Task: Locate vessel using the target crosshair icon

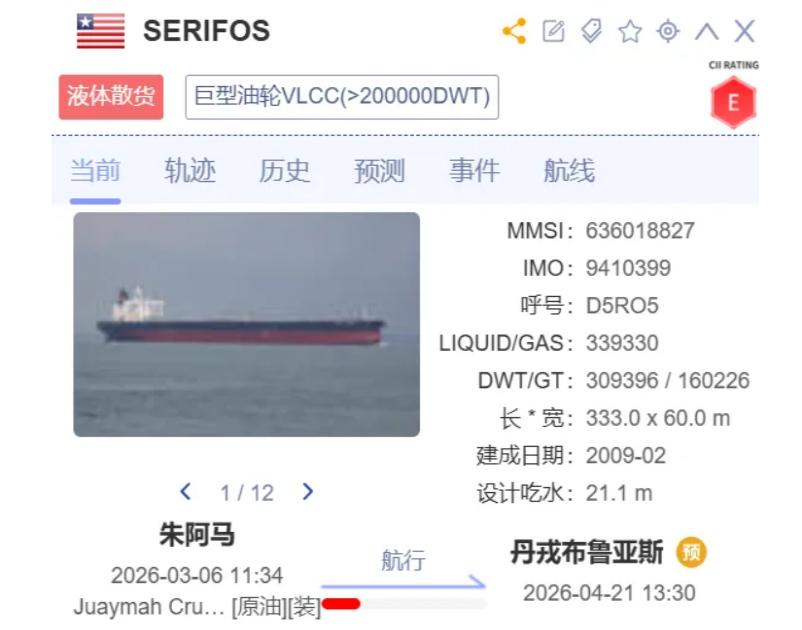Action: [x=668, y=31]
